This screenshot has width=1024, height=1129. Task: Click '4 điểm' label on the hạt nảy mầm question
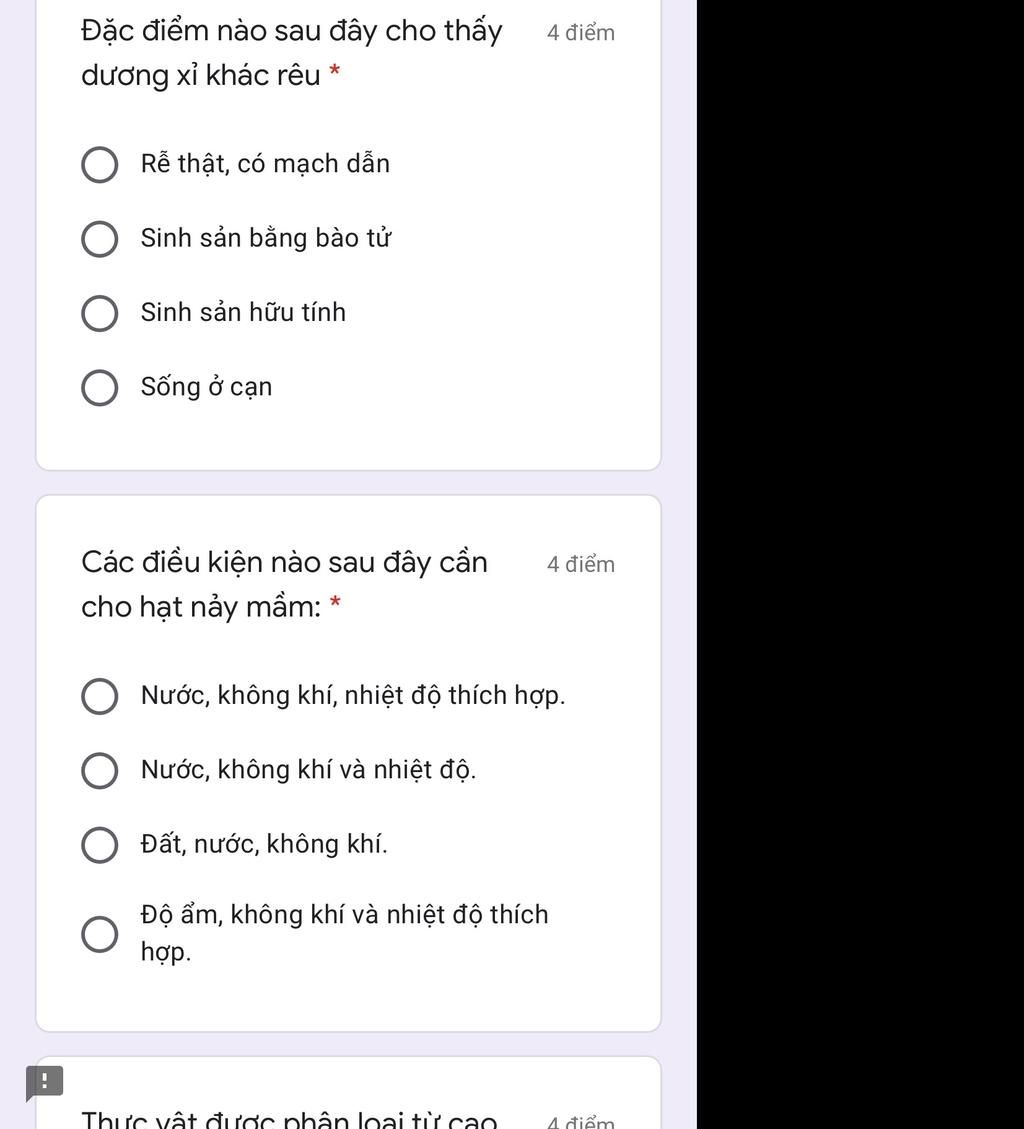click(581, 565)
